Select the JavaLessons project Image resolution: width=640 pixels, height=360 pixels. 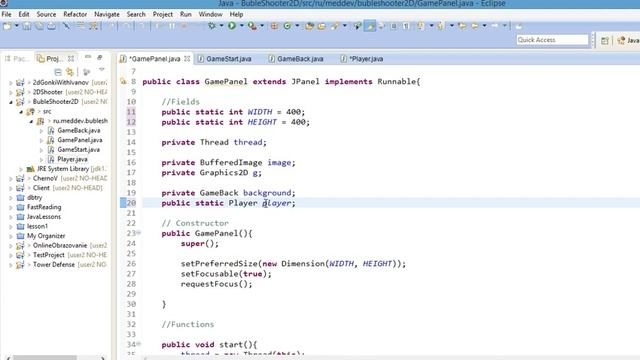[44, 217]
